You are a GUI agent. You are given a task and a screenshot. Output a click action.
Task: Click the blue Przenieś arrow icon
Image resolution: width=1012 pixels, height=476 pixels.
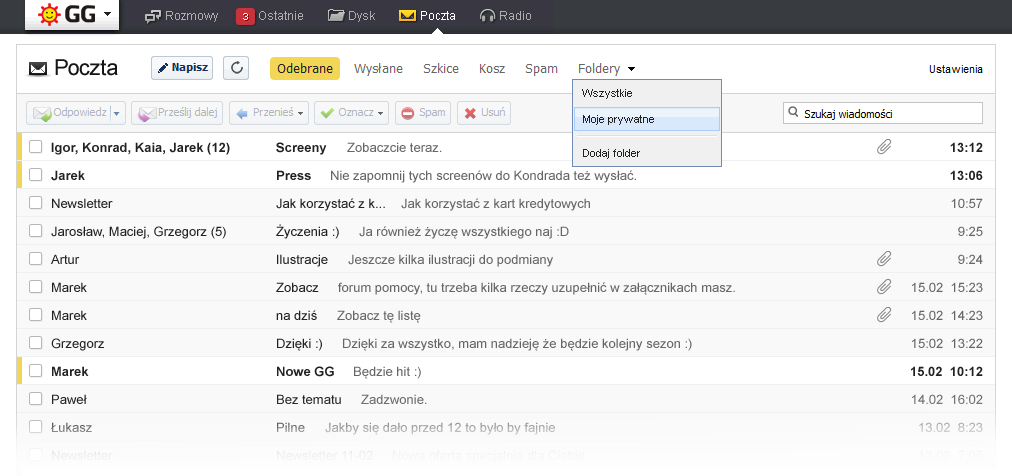tap(242, 113)
